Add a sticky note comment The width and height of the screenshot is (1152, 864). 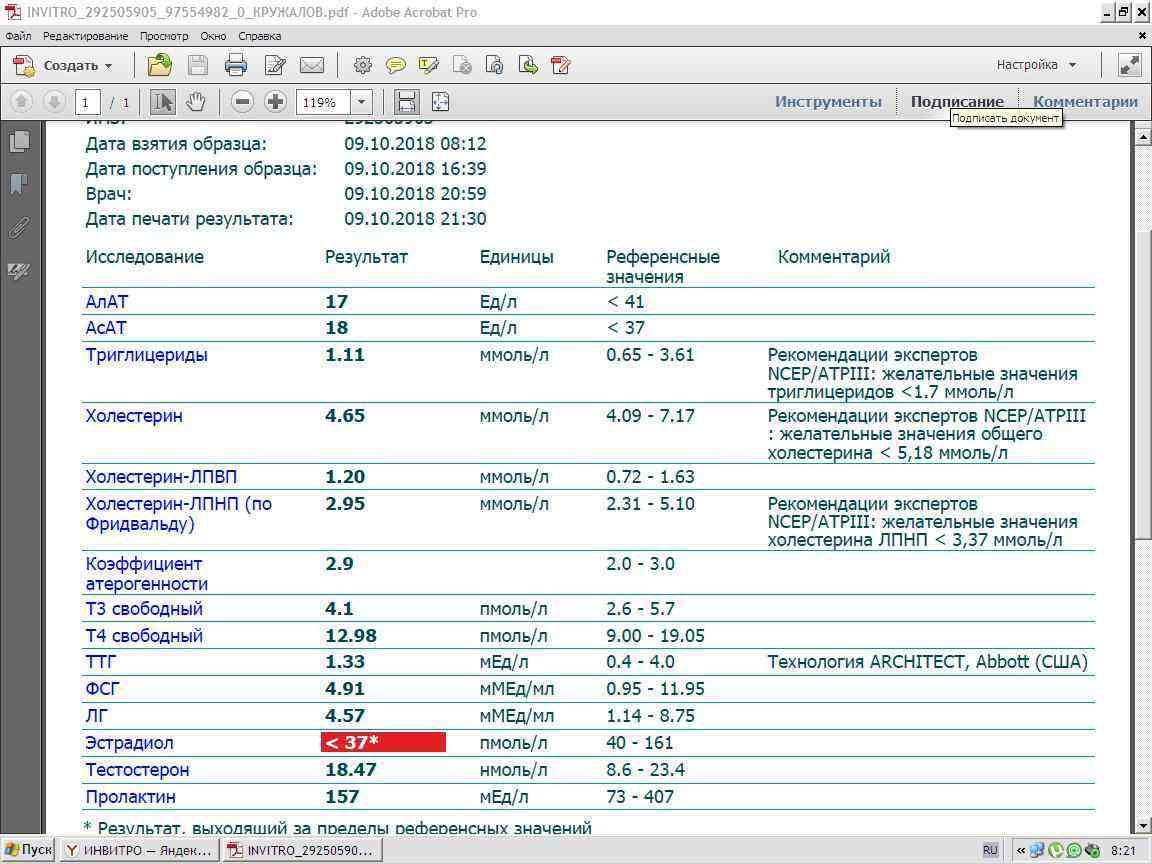(x=396, y=66)
